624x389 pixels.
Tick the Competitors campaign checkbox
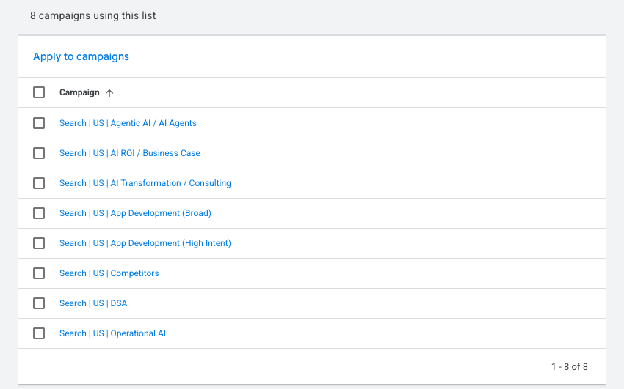[x=39, y=273]
